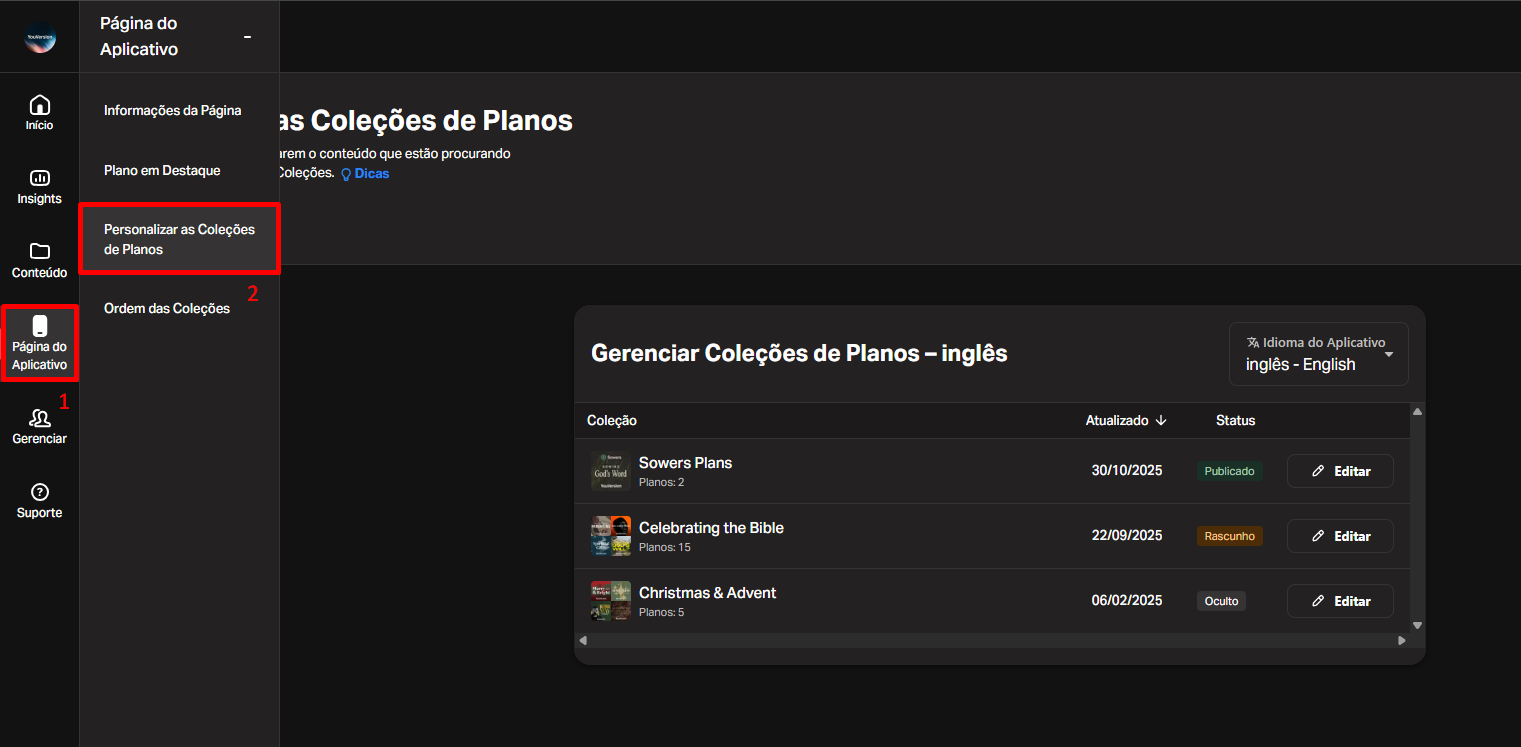The height and width of the screenshot is (747, 1521).
Task: Open the Início home icon
Action: 40,105
